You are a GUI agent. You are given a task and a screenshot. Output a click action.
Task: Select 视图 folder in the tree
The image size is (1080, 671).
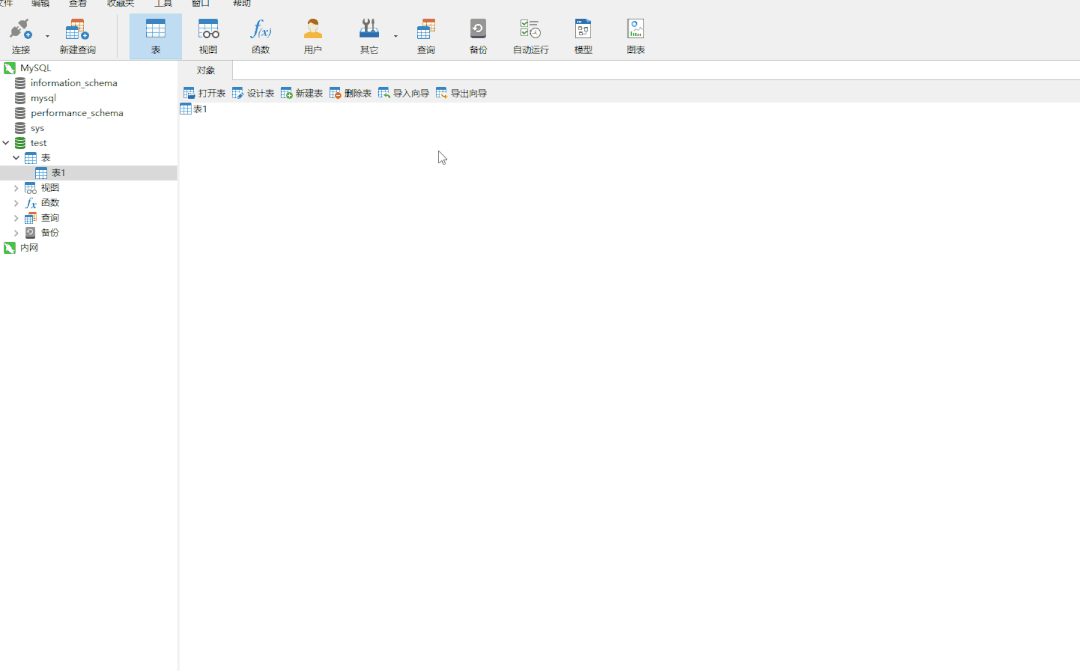(50, 187)
